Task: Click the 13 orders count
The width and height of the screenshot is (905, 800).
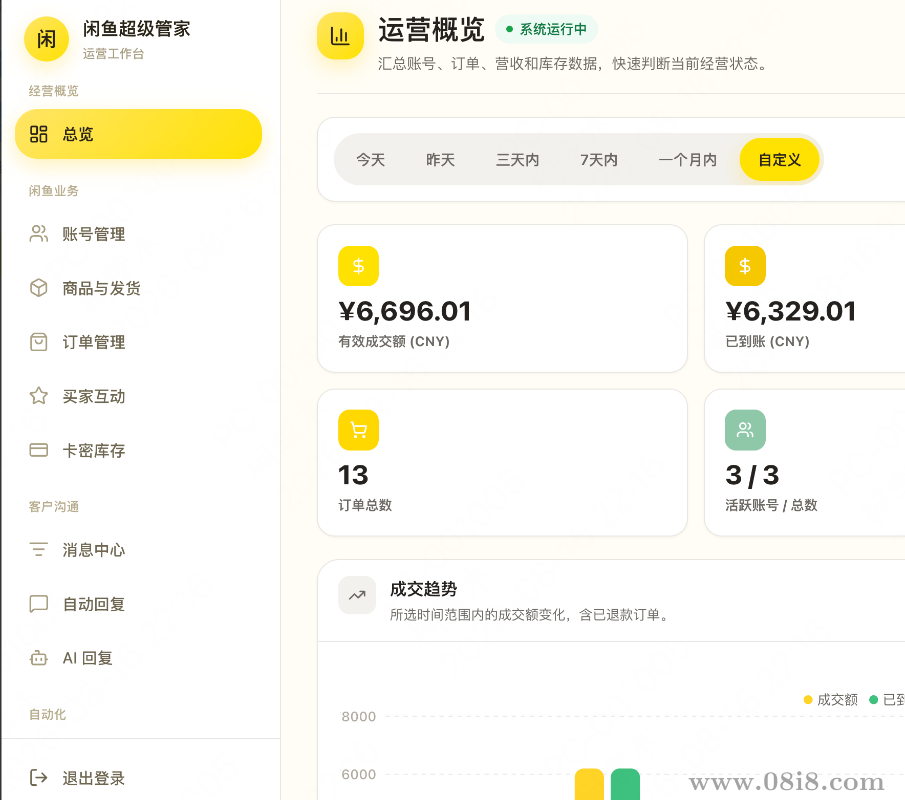Action: coord(353,476)
